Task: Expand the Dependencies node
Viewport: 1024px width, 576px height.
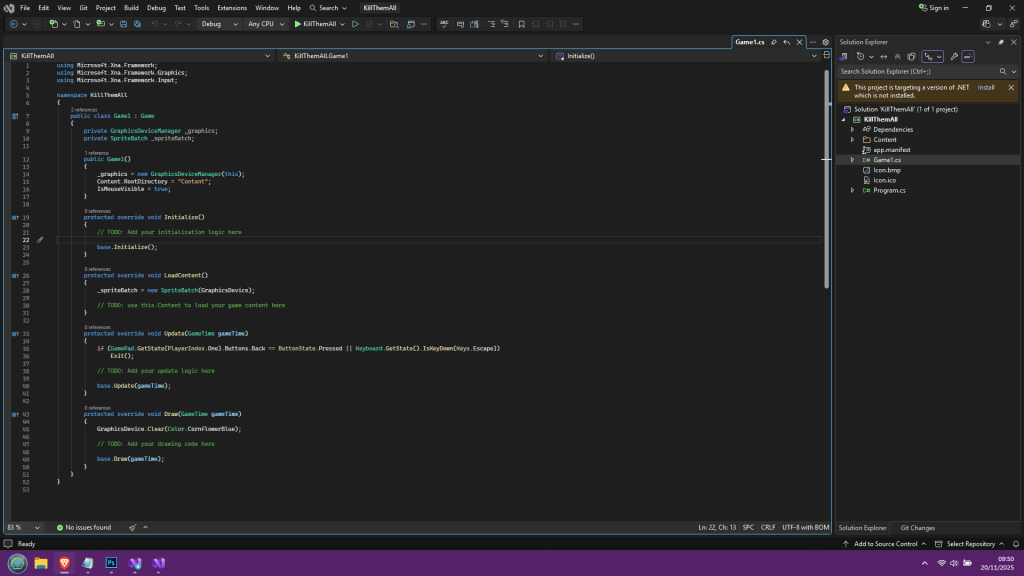Action: pyautogui.click(x=852, y=129)
